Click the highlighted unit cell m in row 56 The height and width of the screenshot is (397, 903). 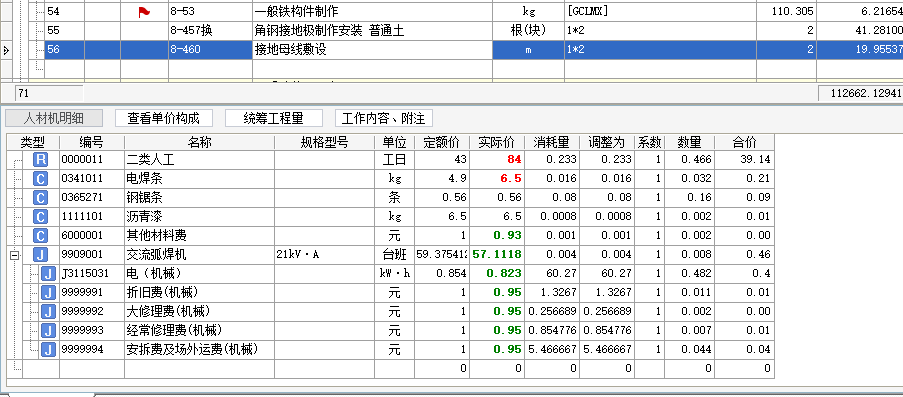[x=528, y=50]
